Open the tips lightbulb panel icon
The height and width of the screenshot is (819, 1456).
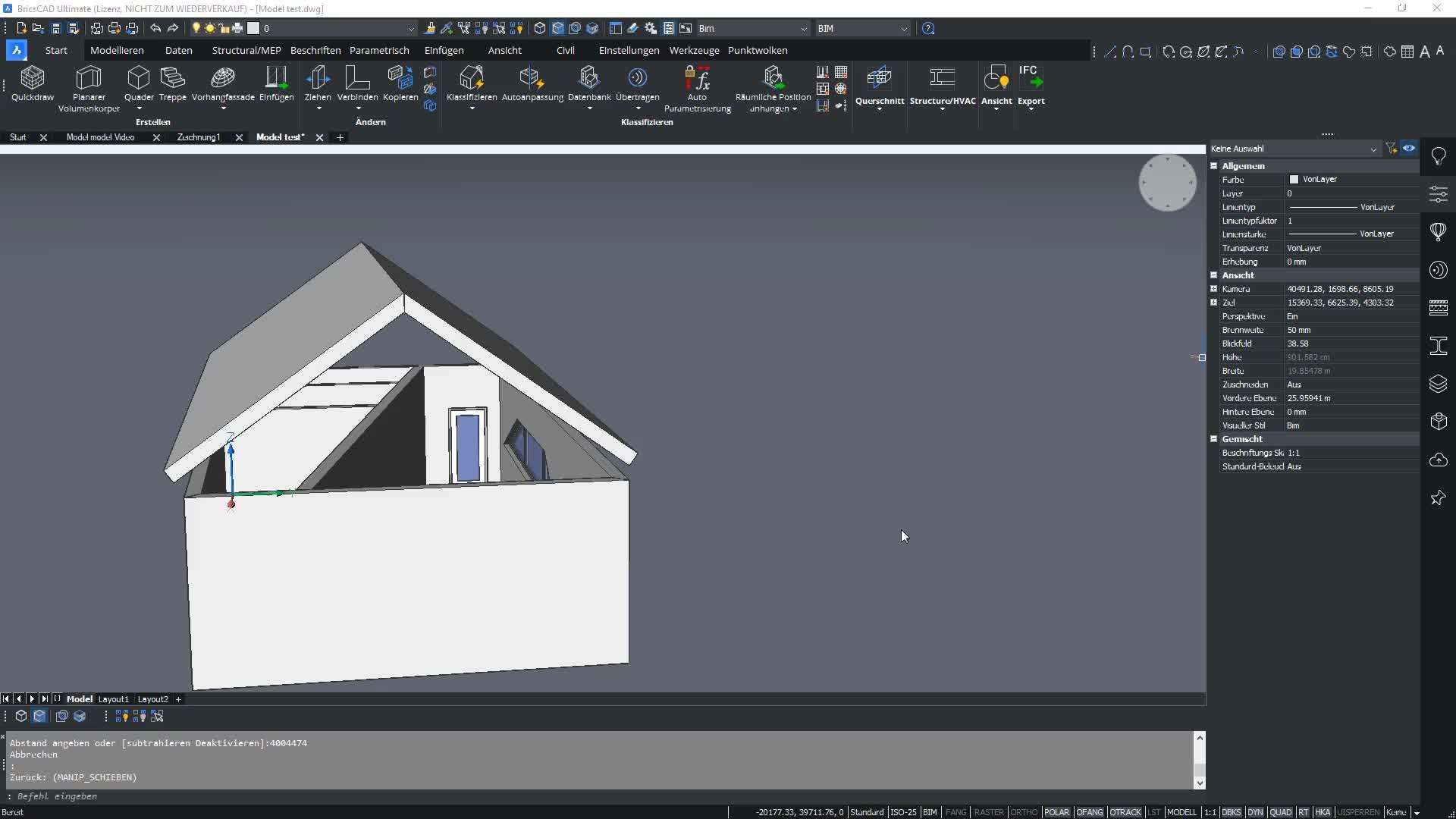pyautogui.click(x=1439, y=156)
